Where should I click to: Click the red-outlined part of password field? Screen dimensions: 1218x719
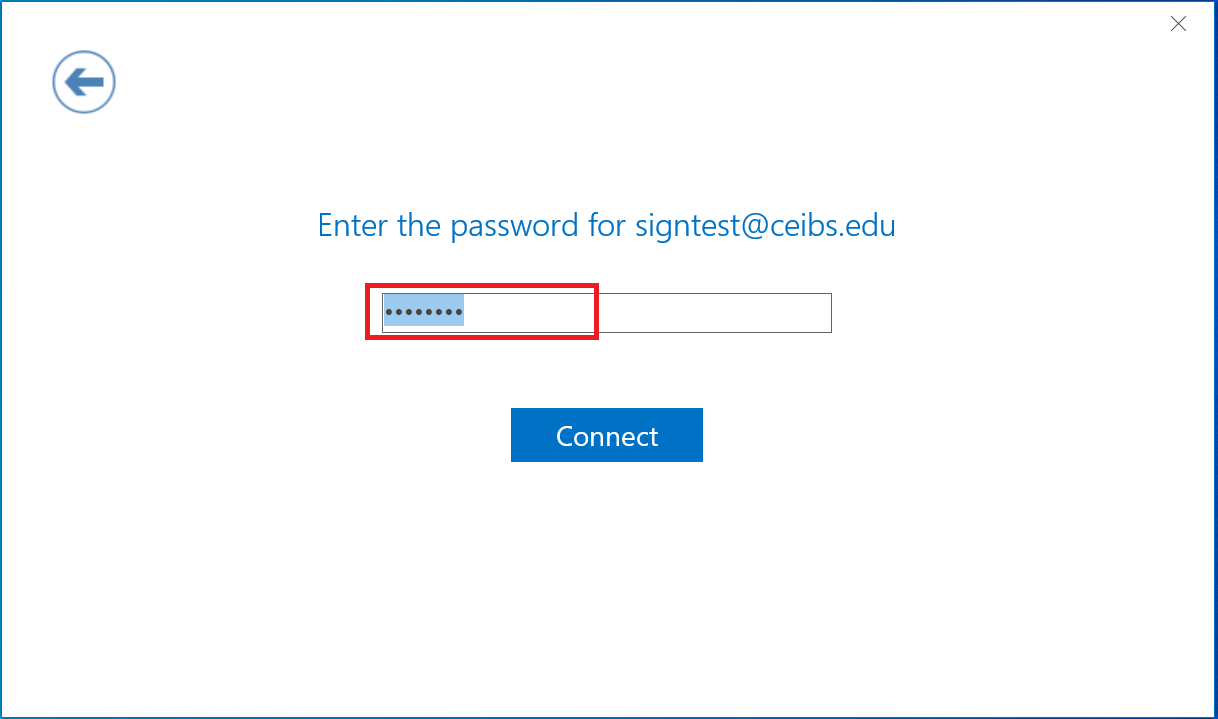coord(482,312)
